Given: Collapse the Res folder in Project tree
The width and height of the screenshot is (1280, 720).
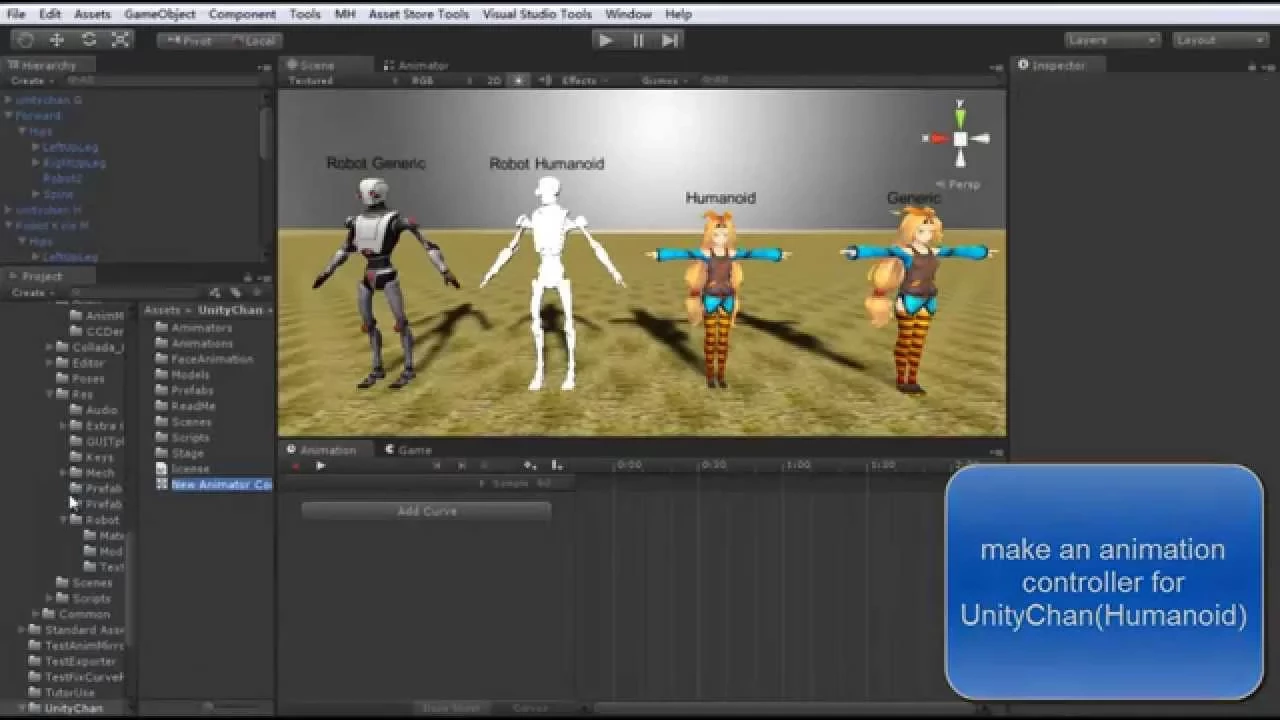Looking at the screenshot, I should click(50, 395).
